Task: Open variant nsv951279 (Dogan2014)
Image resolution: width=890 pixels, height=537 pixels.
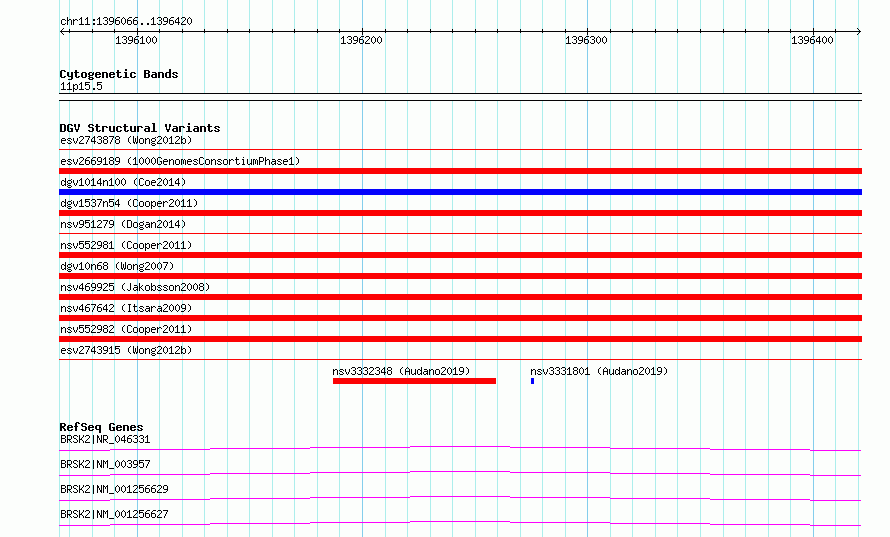Action: tap(123, 224)
